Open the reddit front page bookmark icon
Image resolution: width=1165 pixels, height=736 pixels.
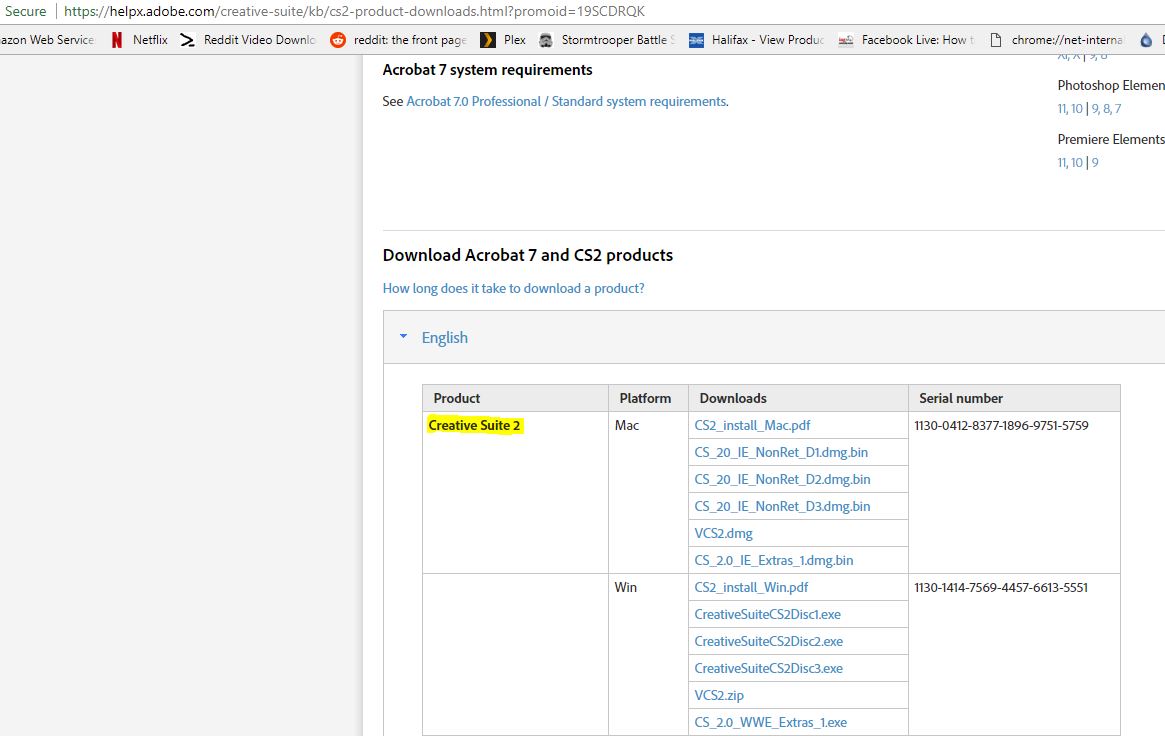tap(338, 40)
